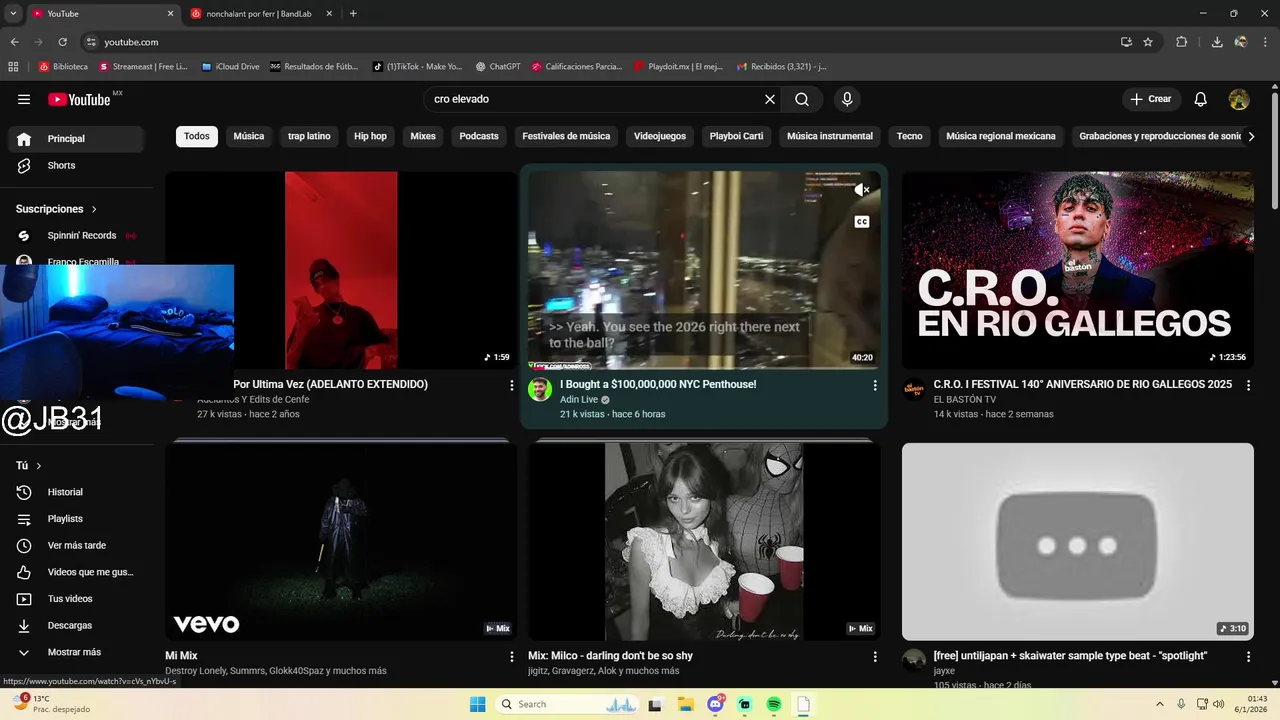Screen dimensions: 1280x720
Task: Select the Festivales de música chip
Action: [x=566, y=136]
